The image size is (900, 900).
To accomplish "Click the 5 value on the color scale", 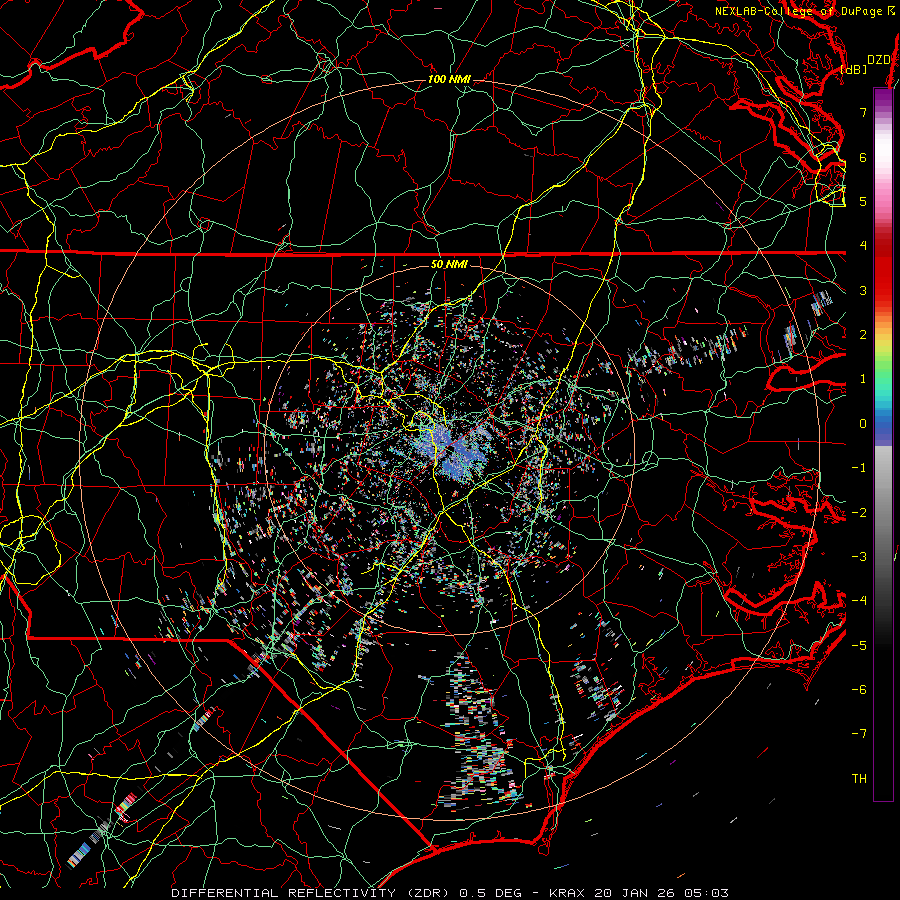I will click(863, 201).
